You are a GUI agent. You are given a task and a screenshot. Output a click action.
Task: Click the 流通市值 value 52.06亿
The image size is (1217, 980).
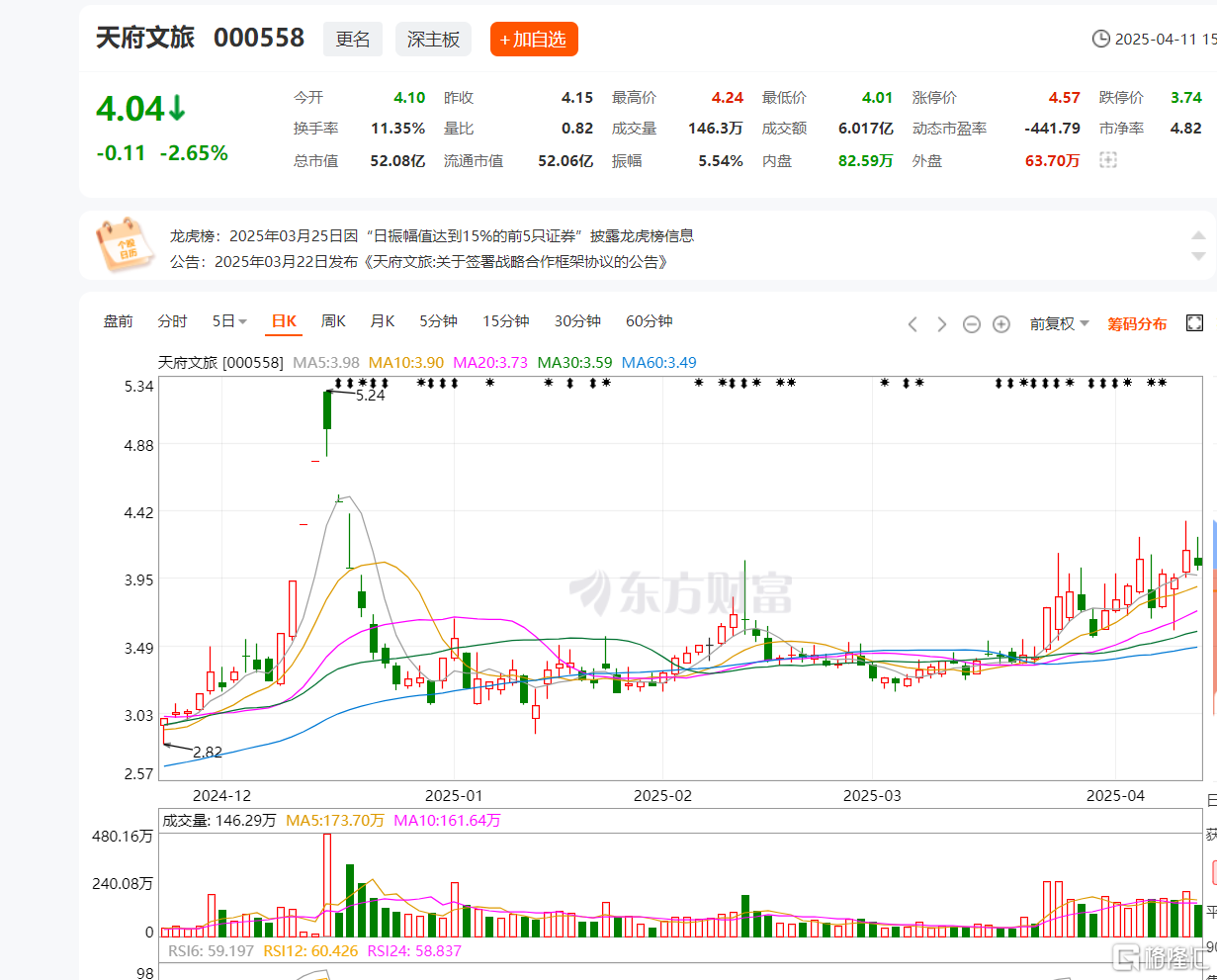click(x=565, y=160)
